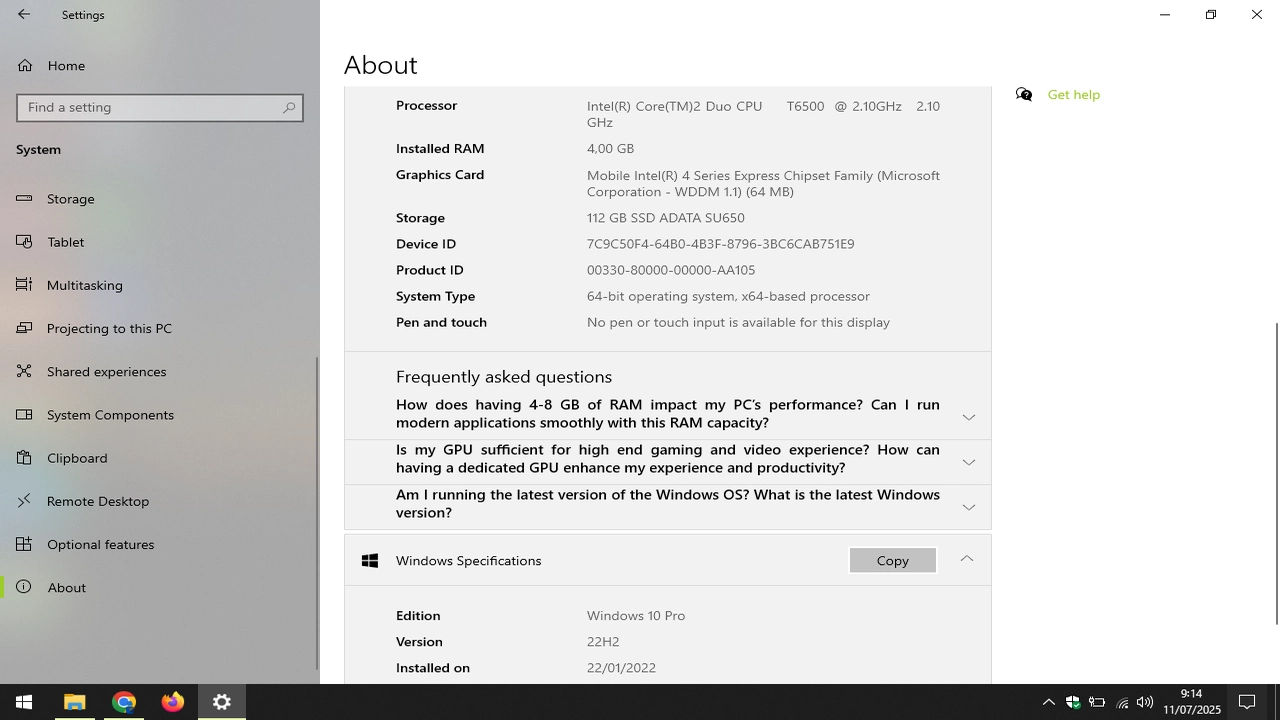Click the taskbar clock and date

tap(1192, 702)
